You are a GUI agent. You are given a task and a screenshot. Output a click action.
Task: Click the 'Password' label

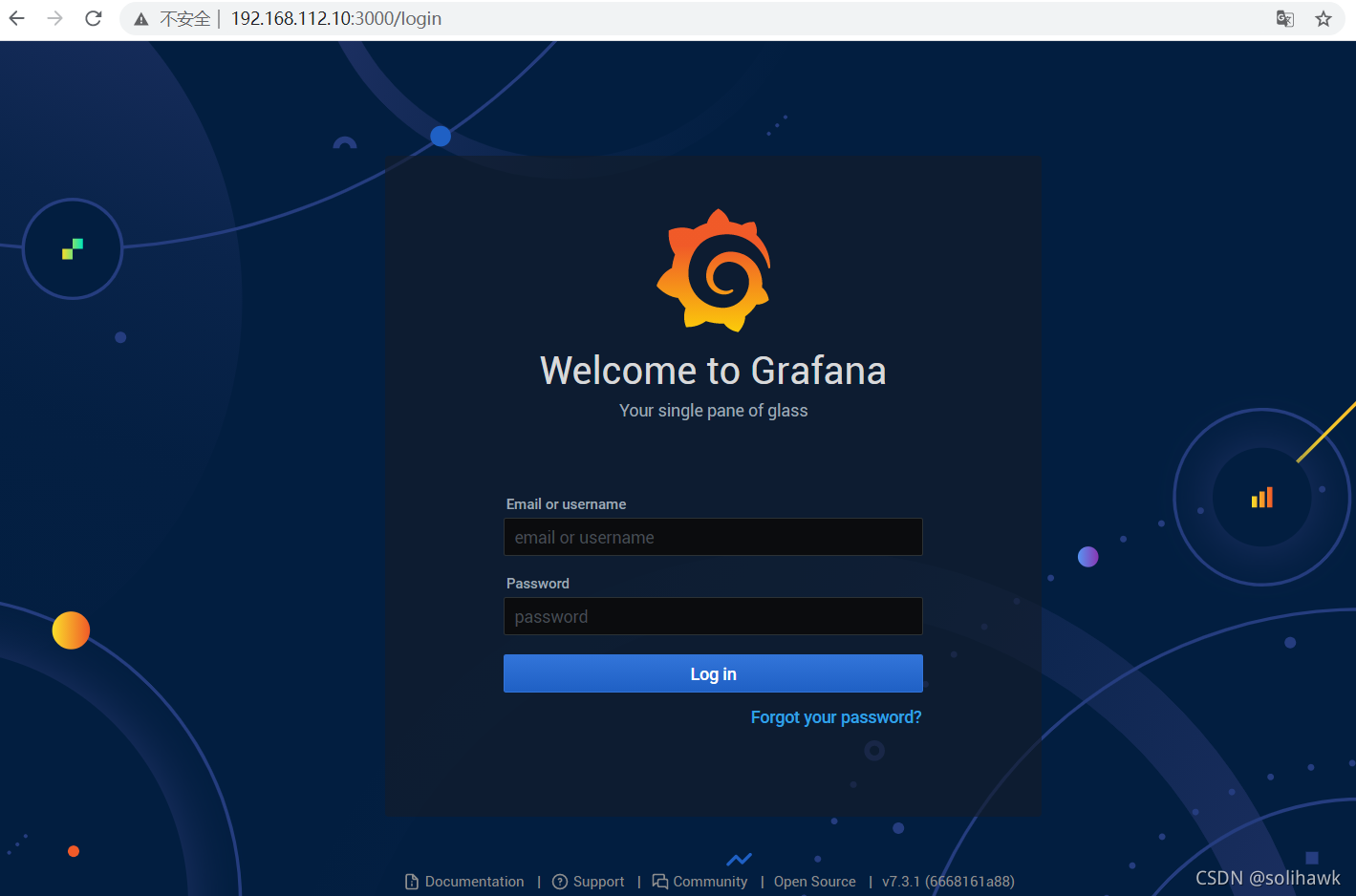click(x=537, y=584)
